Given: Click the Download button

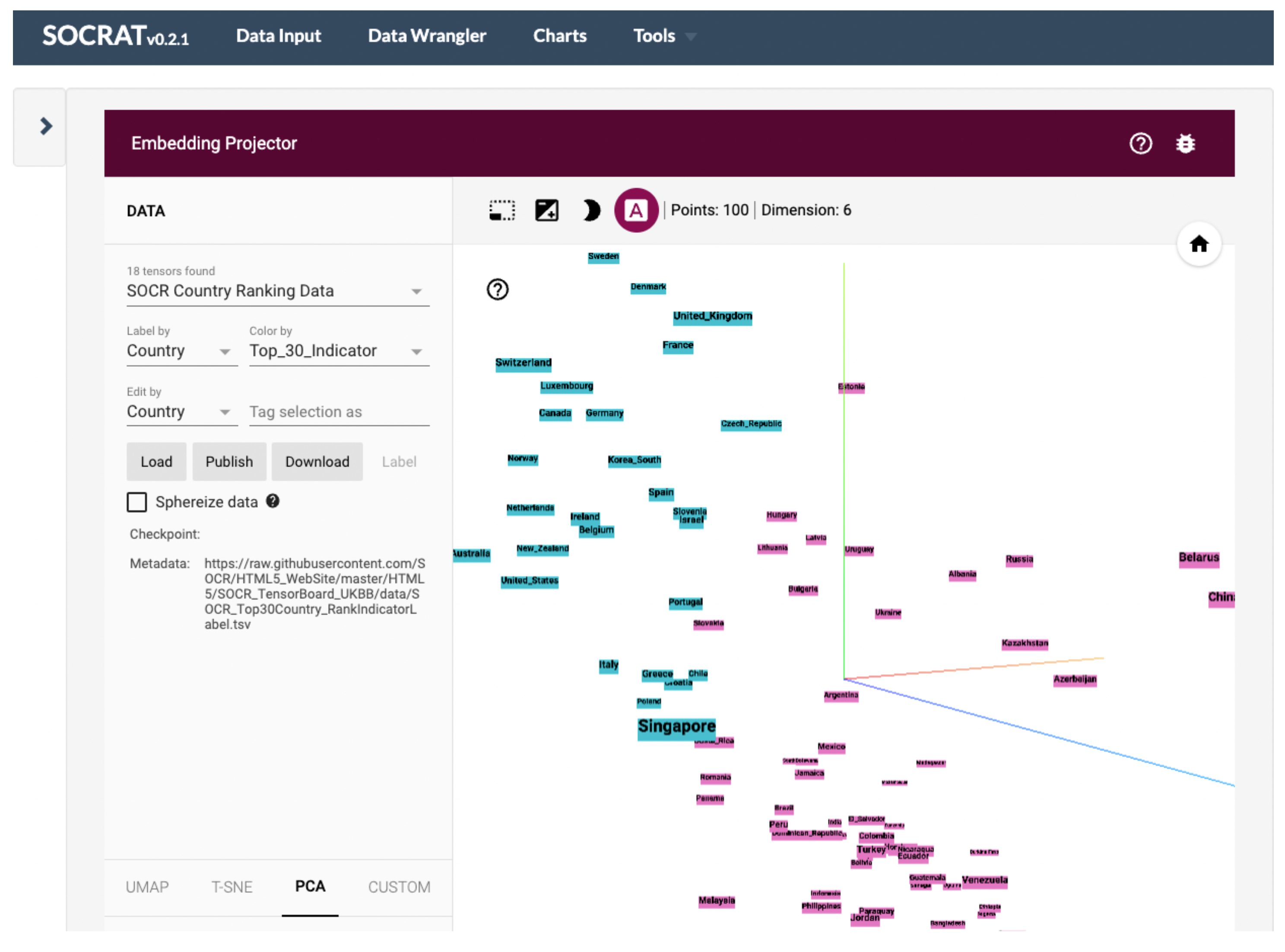Looking at the screenshot, I should pos(317,462).
